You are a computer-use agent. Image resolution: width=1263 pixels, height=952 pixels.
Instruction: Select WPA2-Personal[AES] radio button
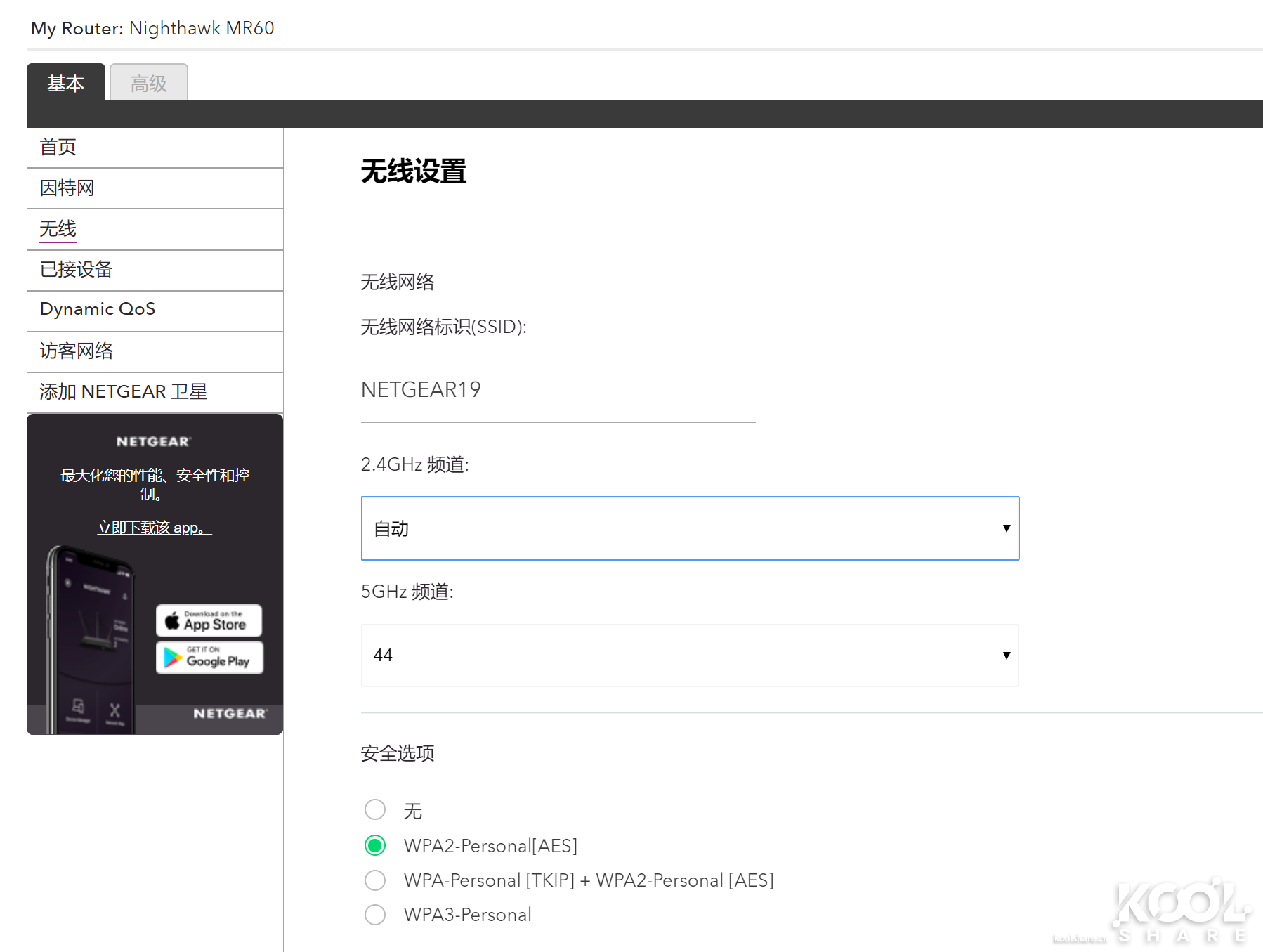(x=375, y=845)
